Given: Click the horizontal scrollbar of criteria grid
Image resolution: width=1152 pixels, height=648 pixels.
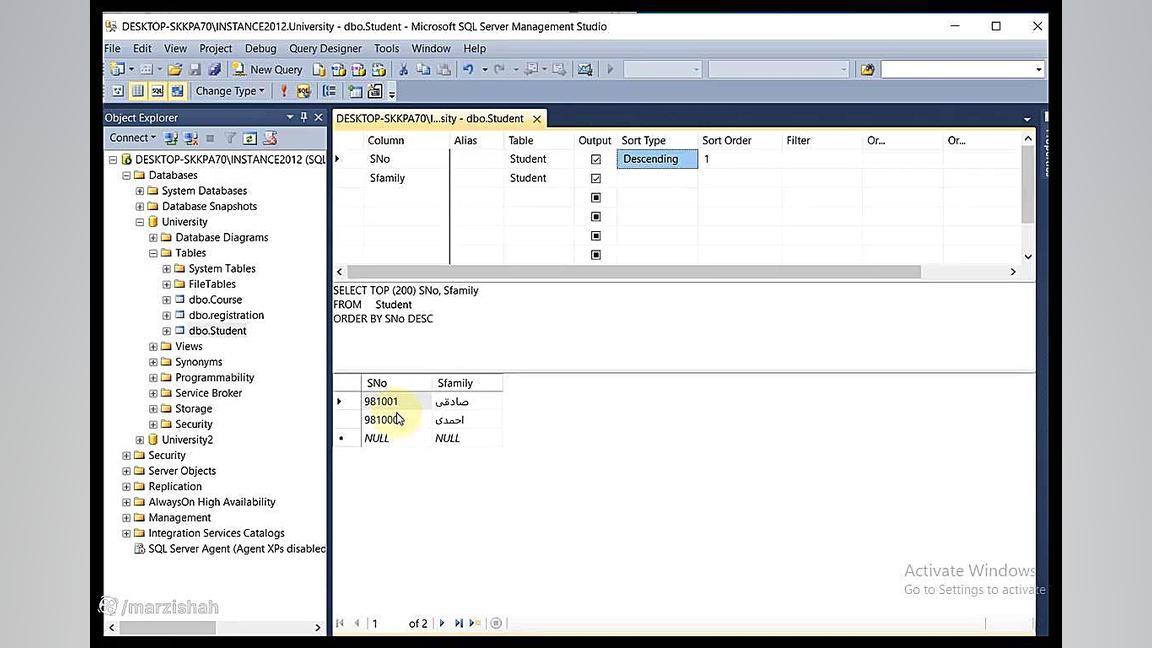Looking at the screenshot, I should 634,272.
